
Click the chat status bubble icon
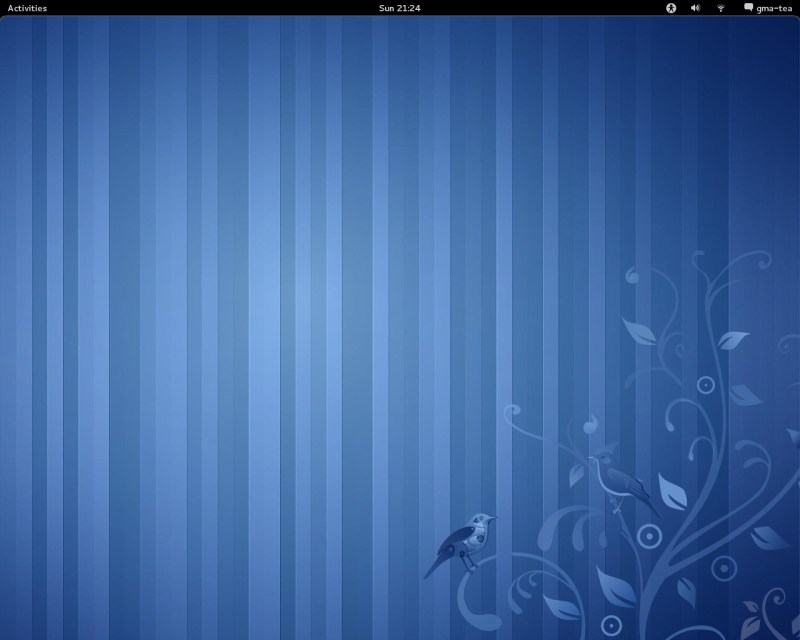click(x=748, y=8)
